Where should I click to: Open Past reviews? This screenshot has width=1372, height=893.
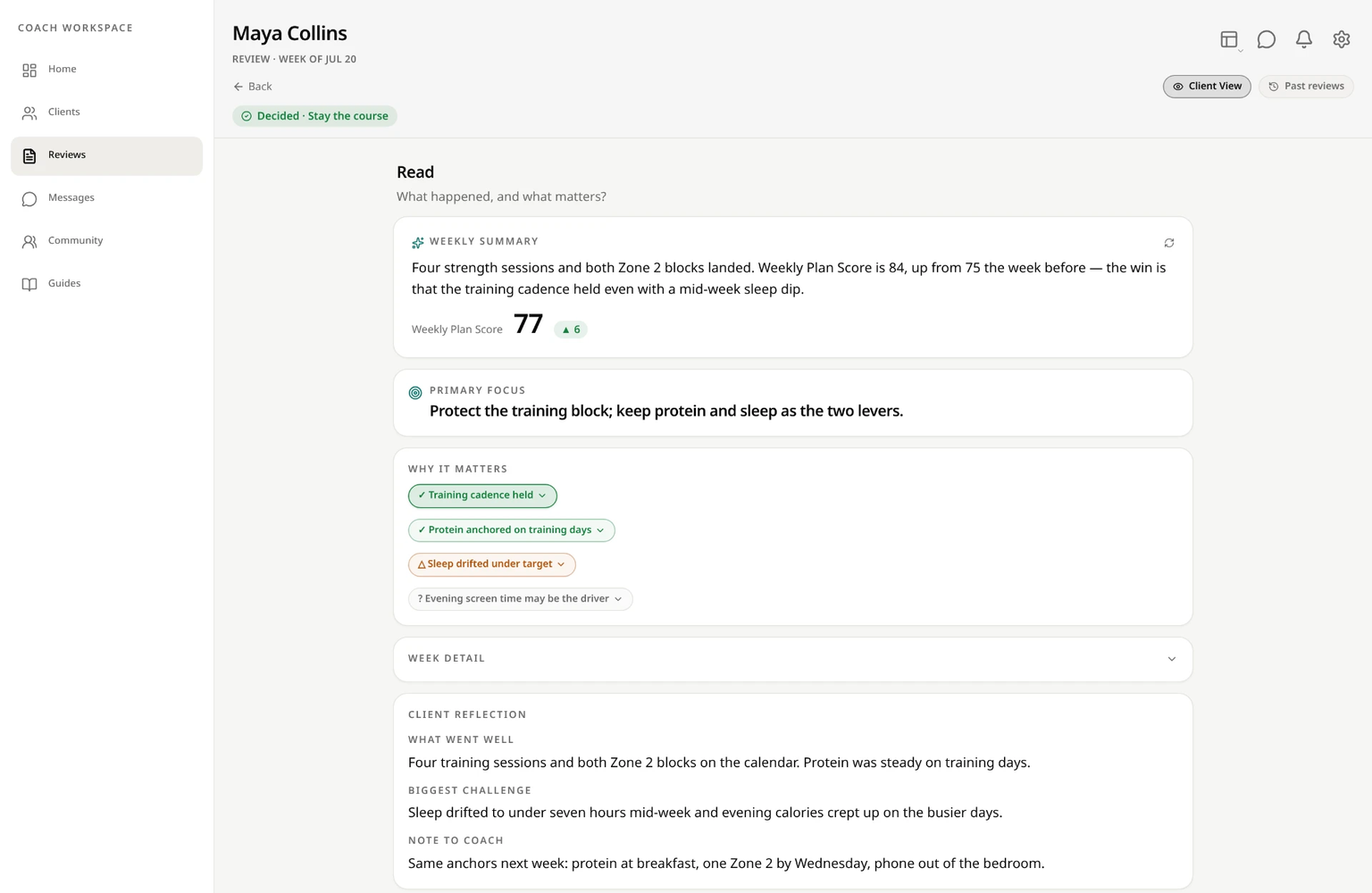click(x=1306, y=87)
